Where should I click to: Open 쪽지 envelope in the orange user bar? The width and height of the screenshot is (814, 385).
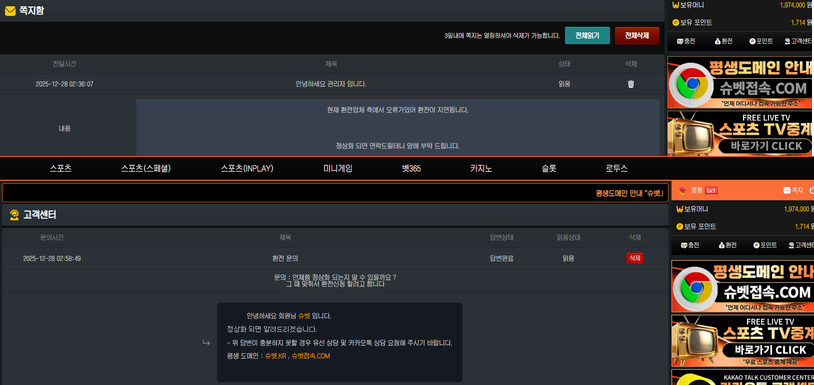(793, 190)
